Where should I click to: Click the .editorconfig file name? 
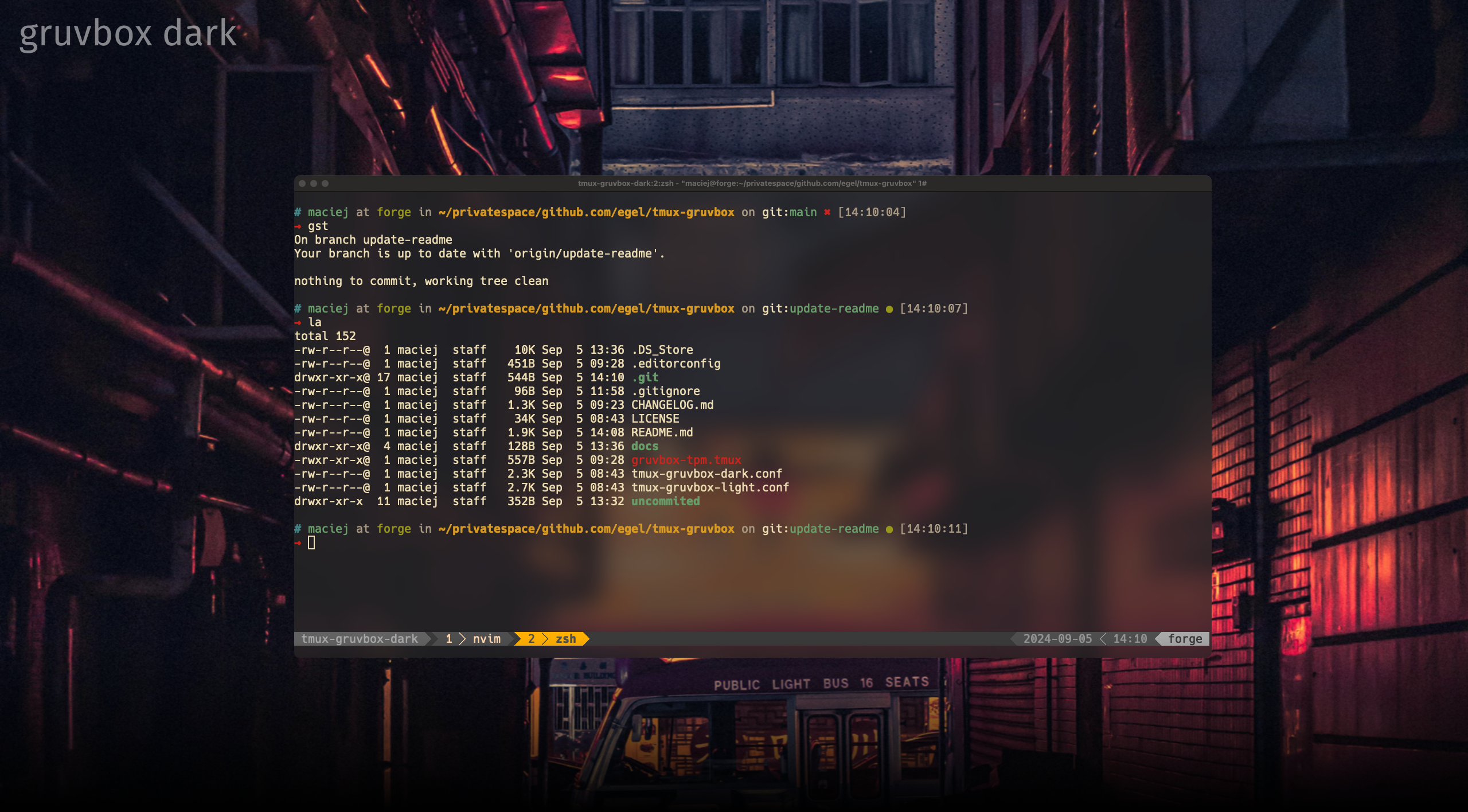(x=676, y=364)
